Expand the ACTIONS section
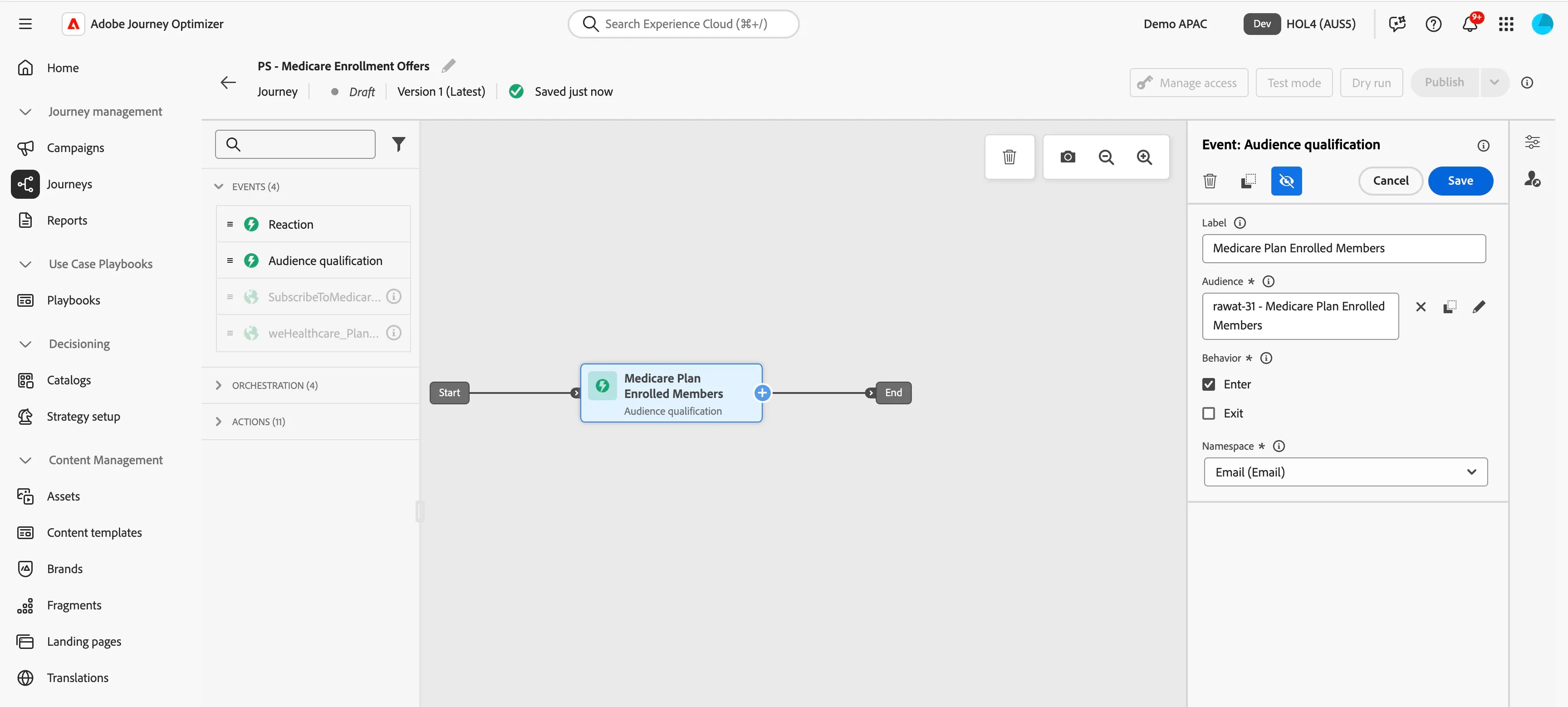The height and width of the screenshot is (707, 1568). pos(219,422)
